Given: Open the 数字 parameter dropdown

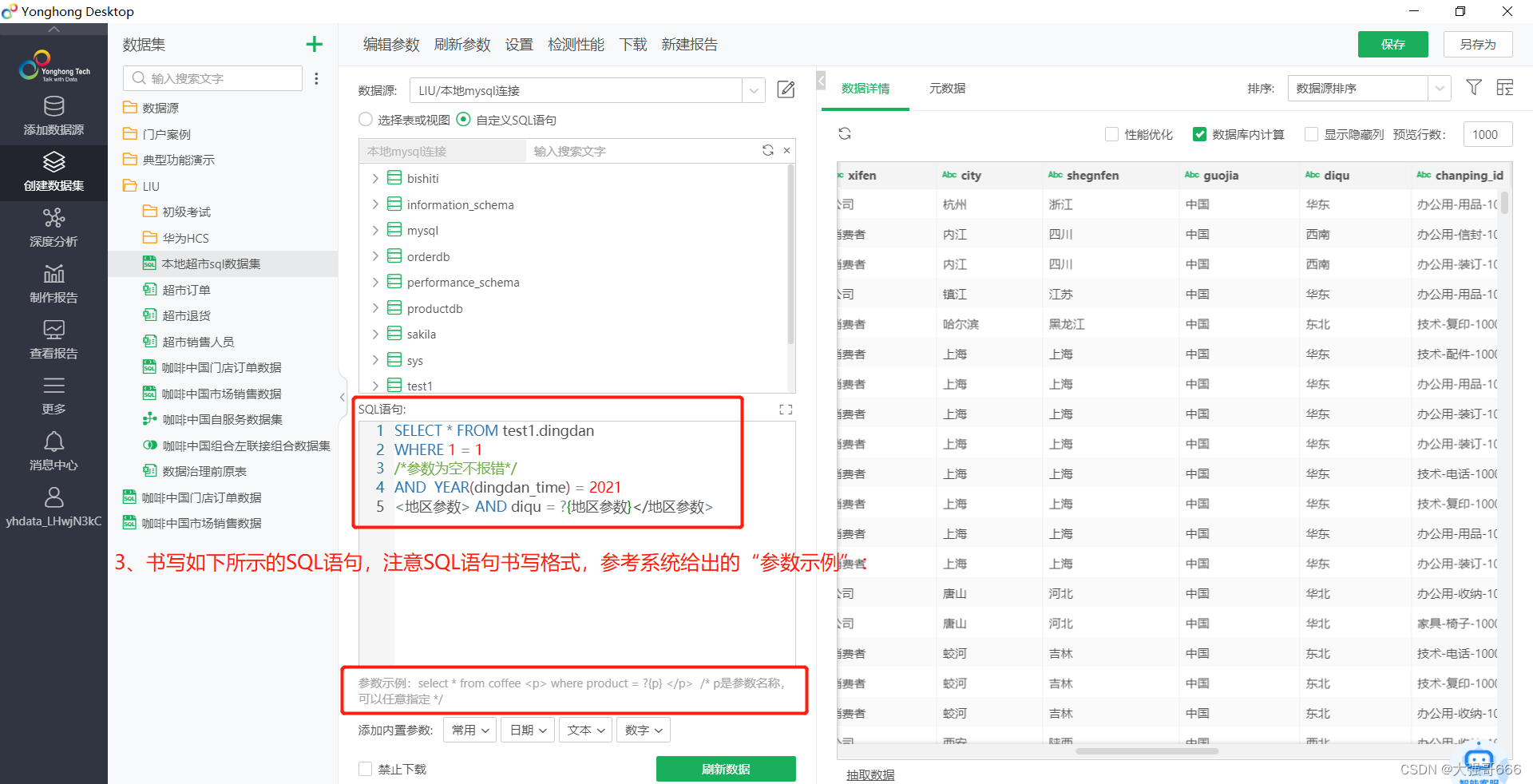Looking at the screenshot, I should tap(643, 730).
